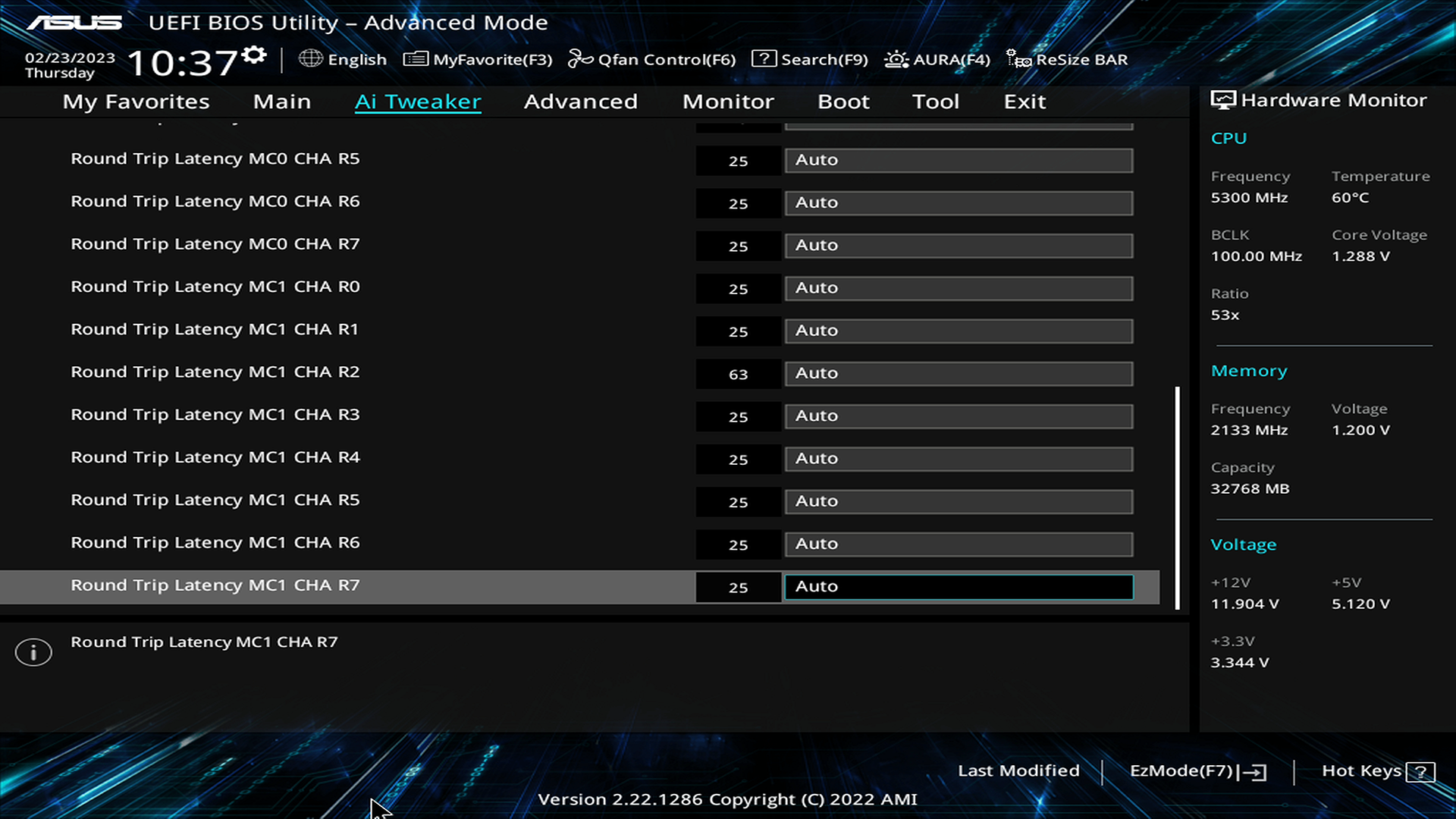Switch to the Advanced tab

point(580,102)
